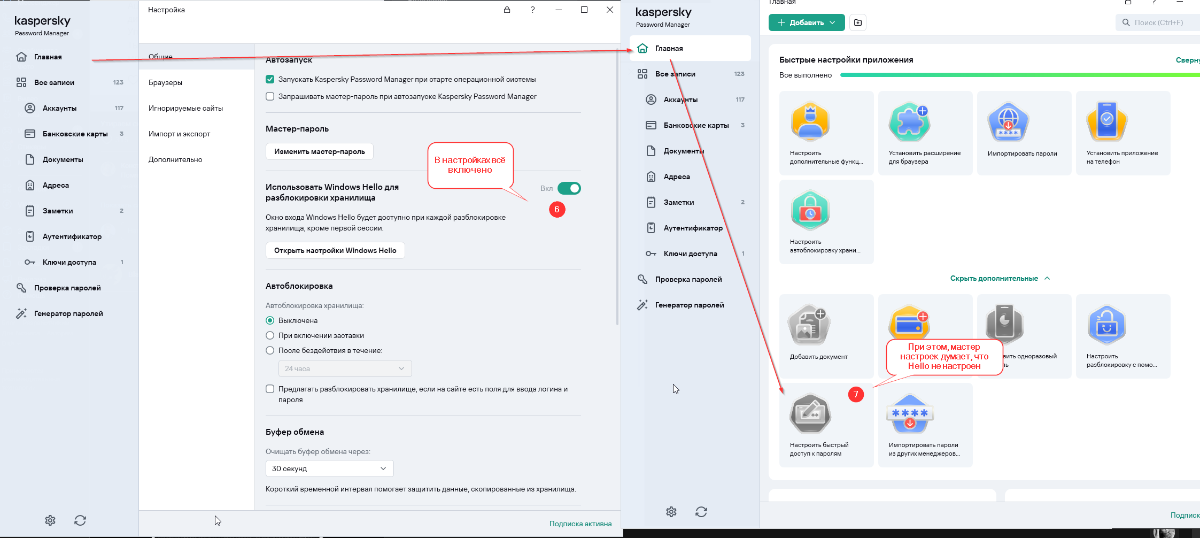Viewport: 1200px width, 538px height.
Task: Open Проверка паролей in the left window
Action: point(67,288)
